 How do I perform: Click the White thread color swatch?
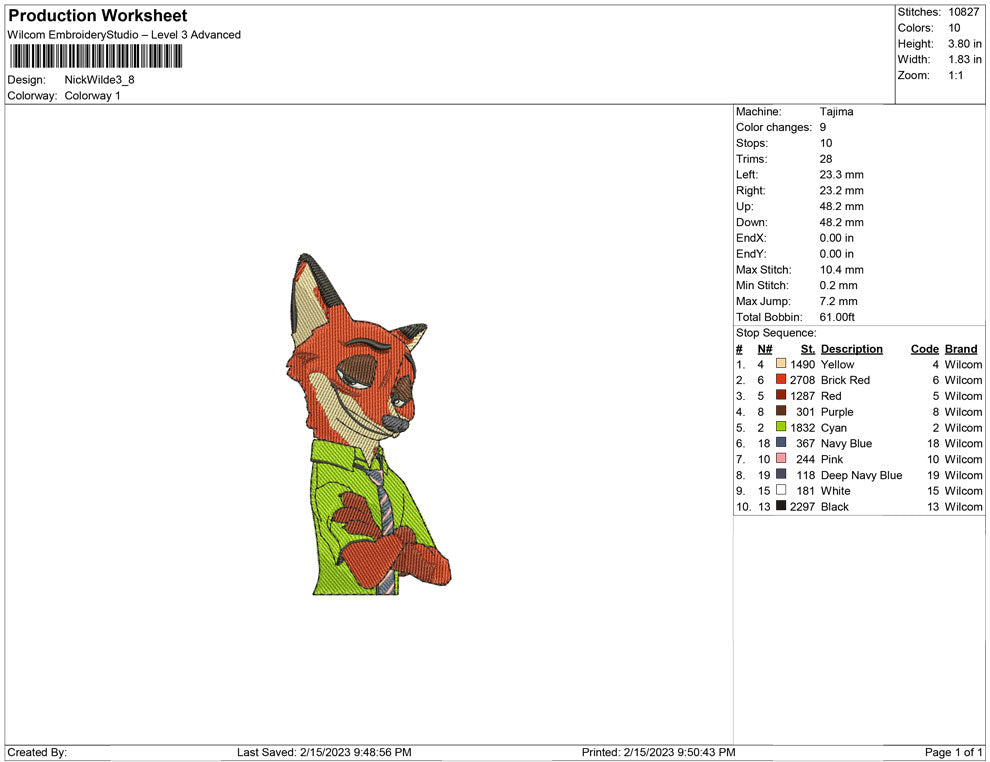tap(781, 490)
